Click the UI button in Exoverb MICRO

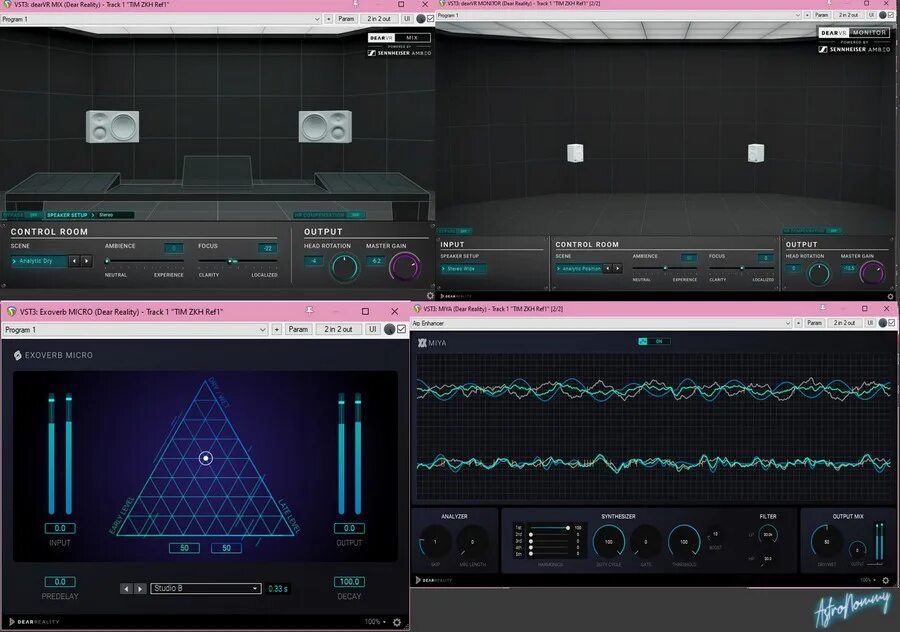373,329
